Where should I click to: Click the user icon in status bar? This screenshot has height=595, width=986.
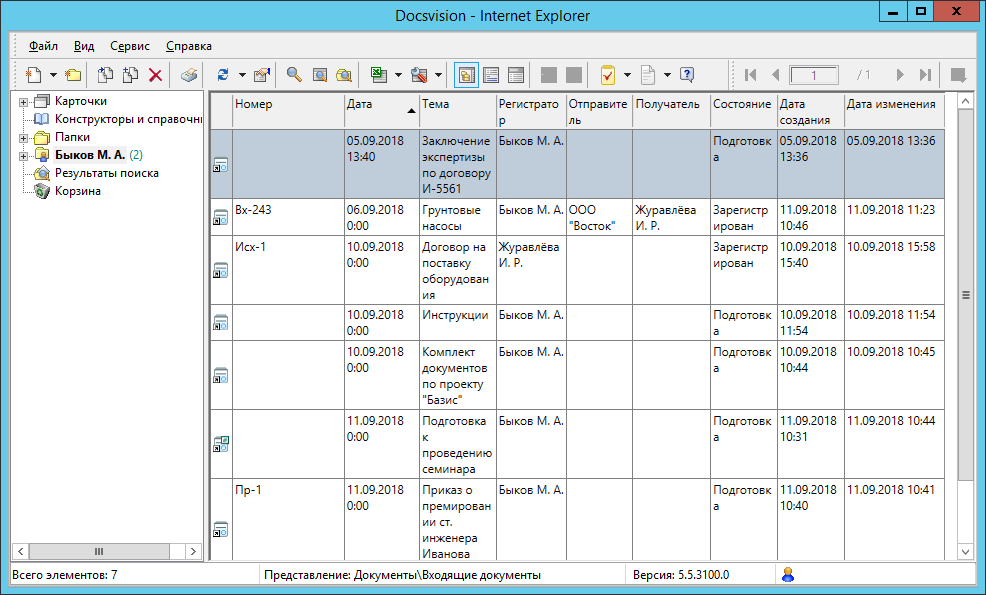(788, 575)
